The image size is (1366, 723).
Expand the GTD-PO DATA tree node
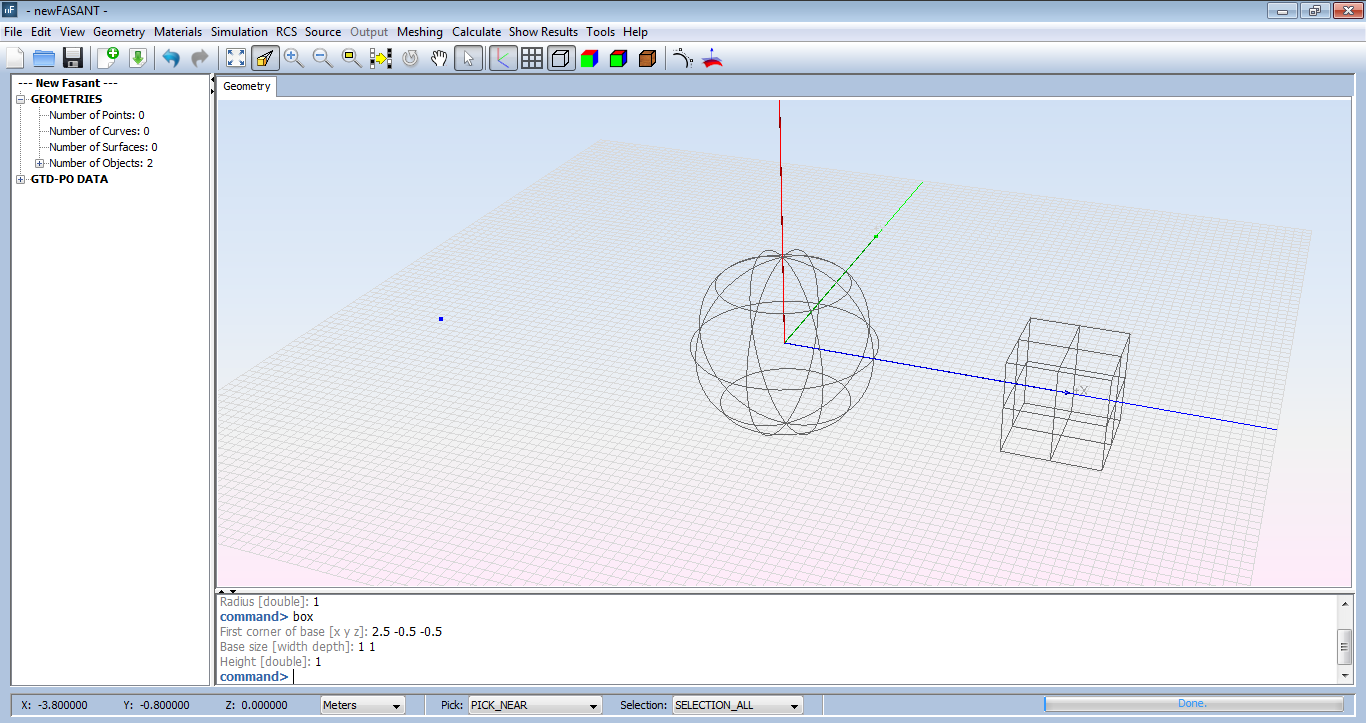(21, 179)
